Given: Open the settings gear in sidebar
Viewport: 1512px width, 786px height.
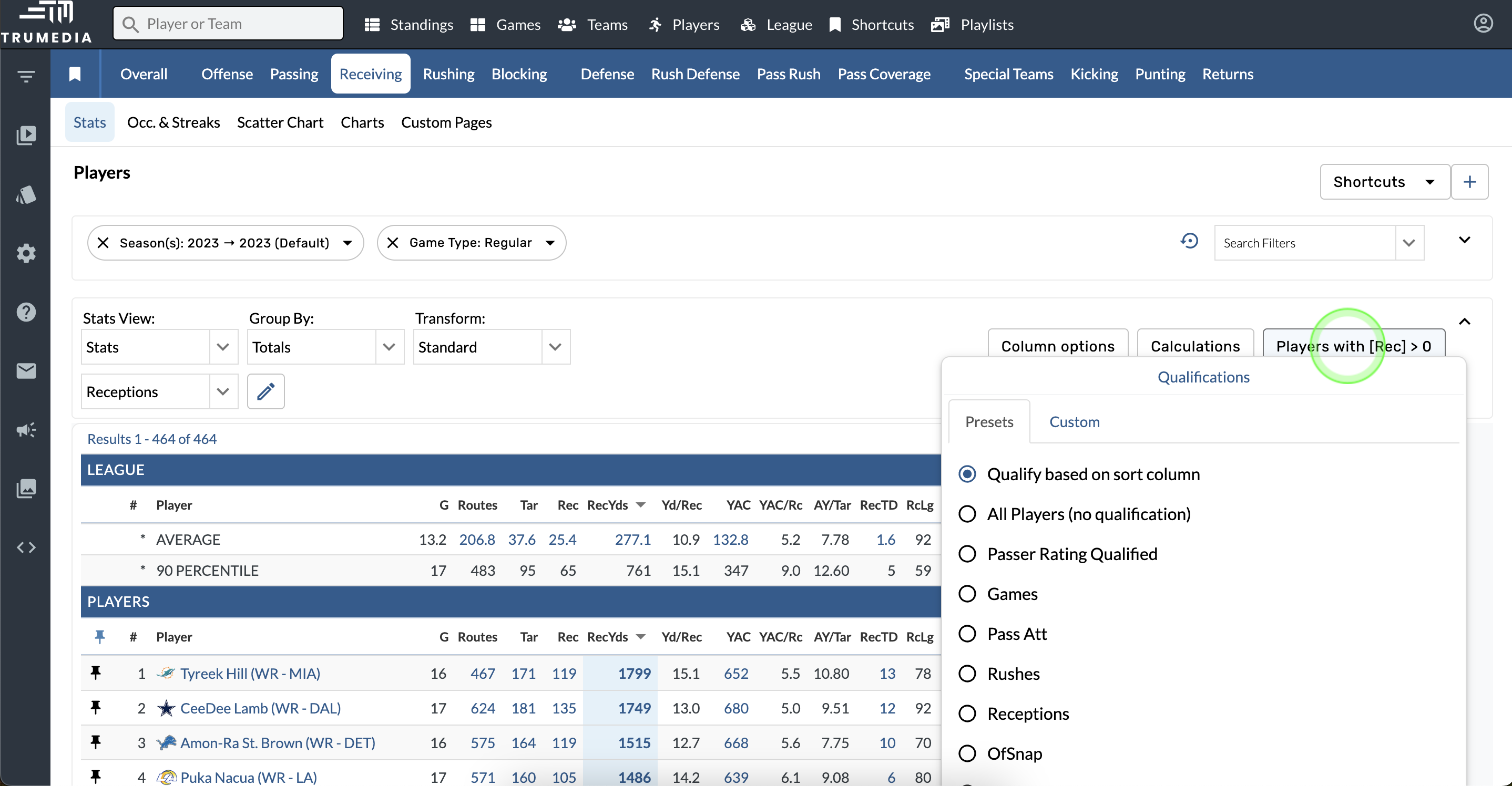Looking at the screenshot, I should click(26, 253).
